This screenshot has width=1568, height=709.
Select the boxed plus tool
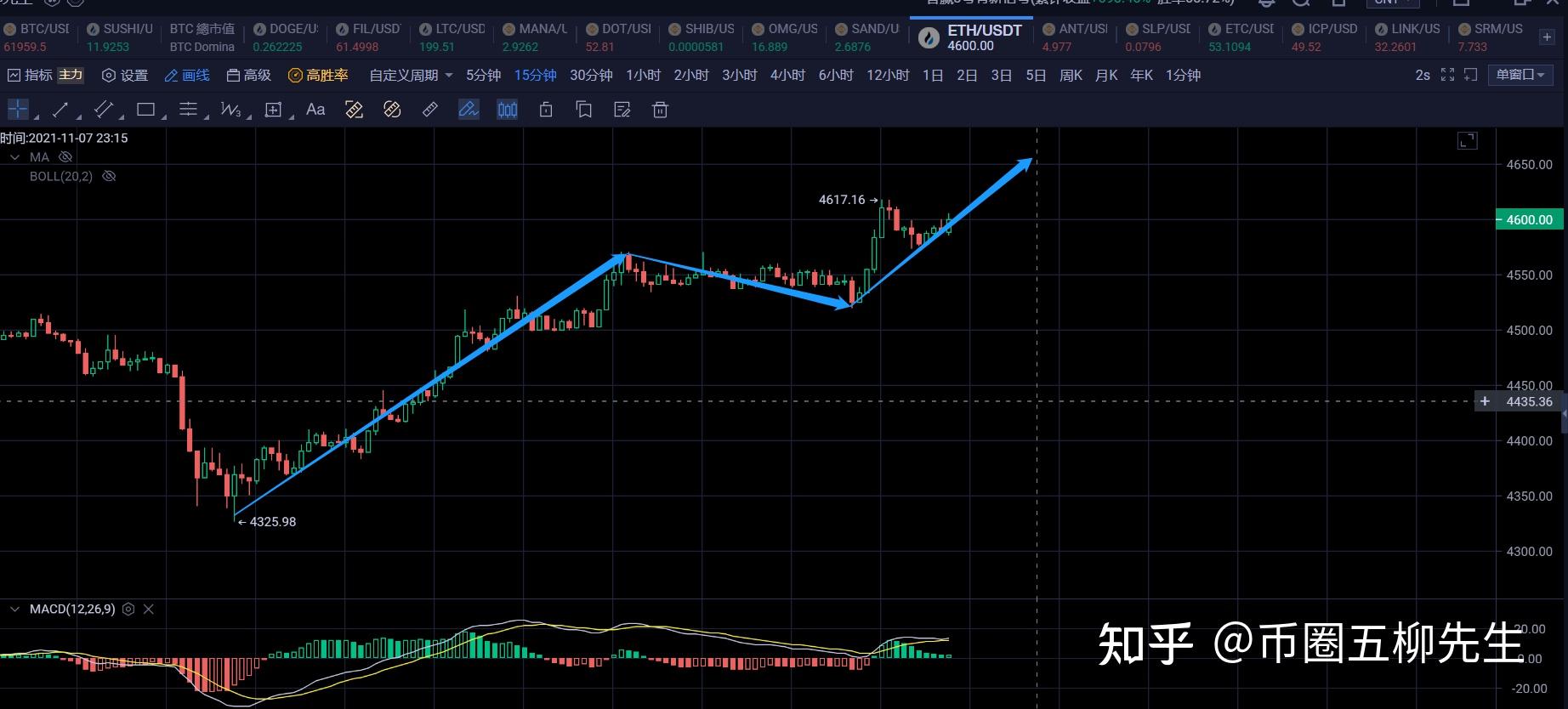pyautogui.click(x=273, y=109)
